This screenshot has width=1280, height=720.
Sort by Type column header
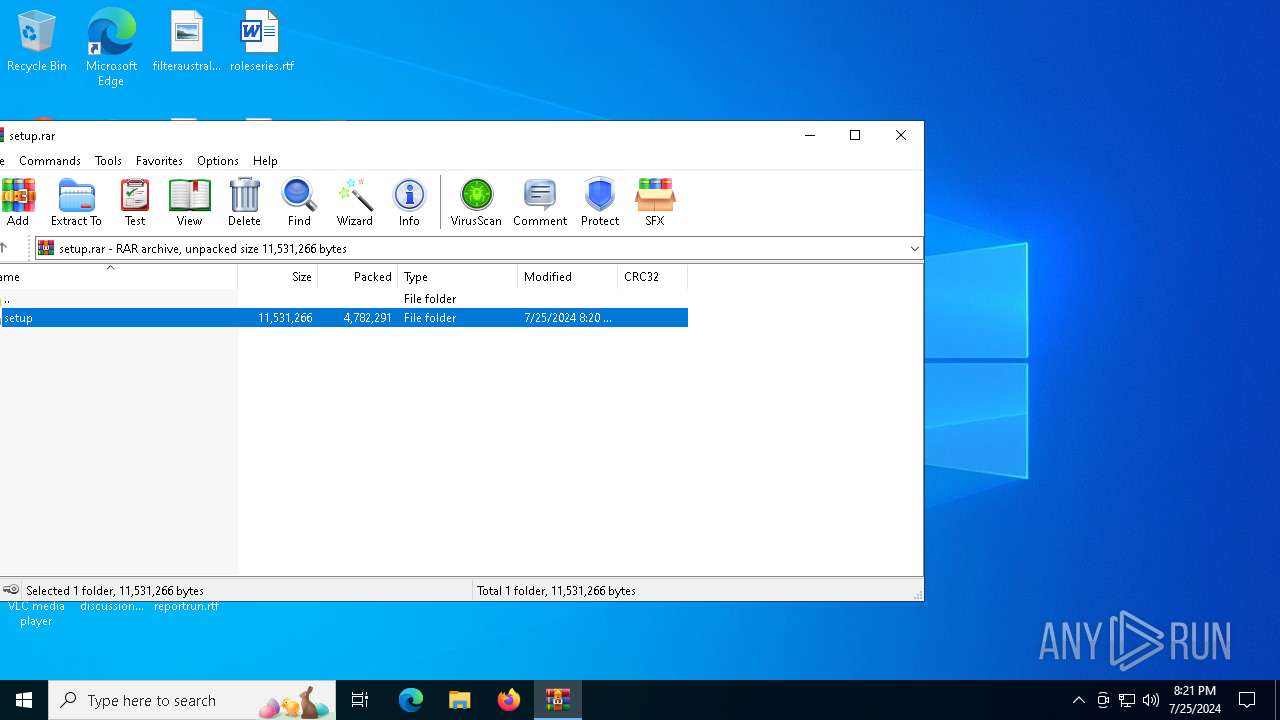click(x=458, y=277)
